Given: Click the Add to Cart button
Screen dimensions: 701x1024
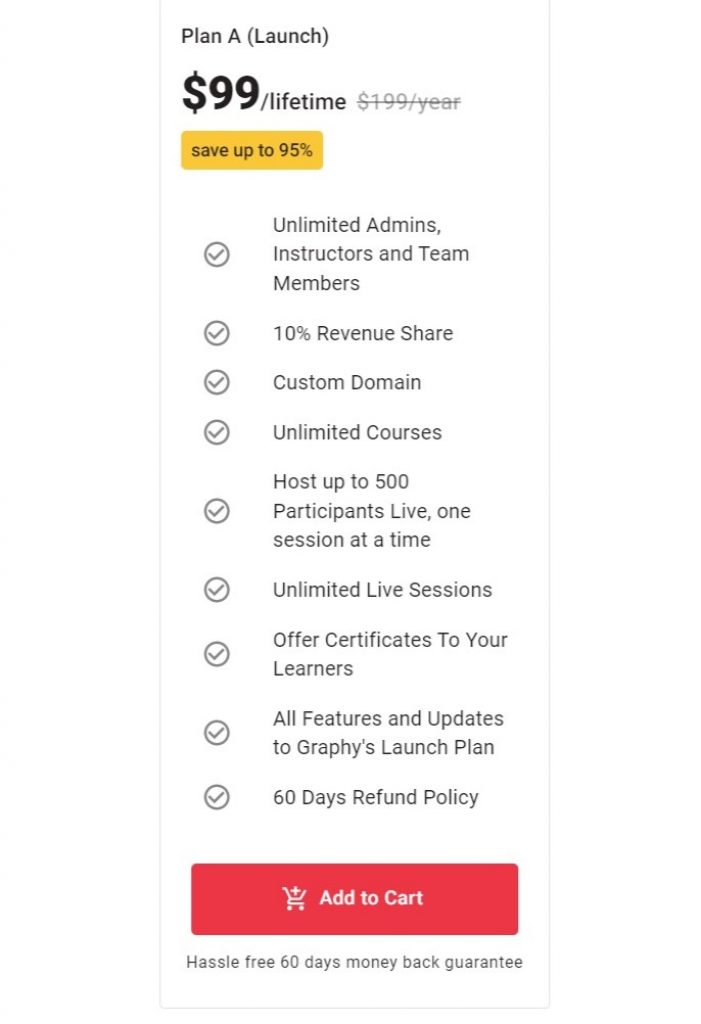Looking at the screenshot, I should pyautogui.click(x=354, y=899).
